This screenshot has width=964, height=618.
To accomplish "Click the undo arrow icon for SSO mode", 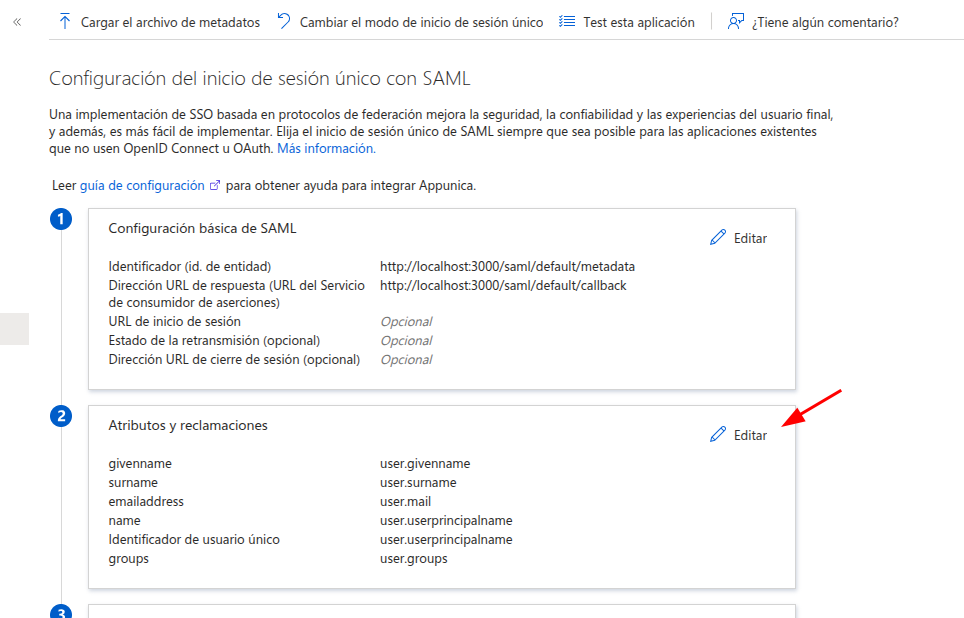I will pyautogui.click(x=283, y=21).
